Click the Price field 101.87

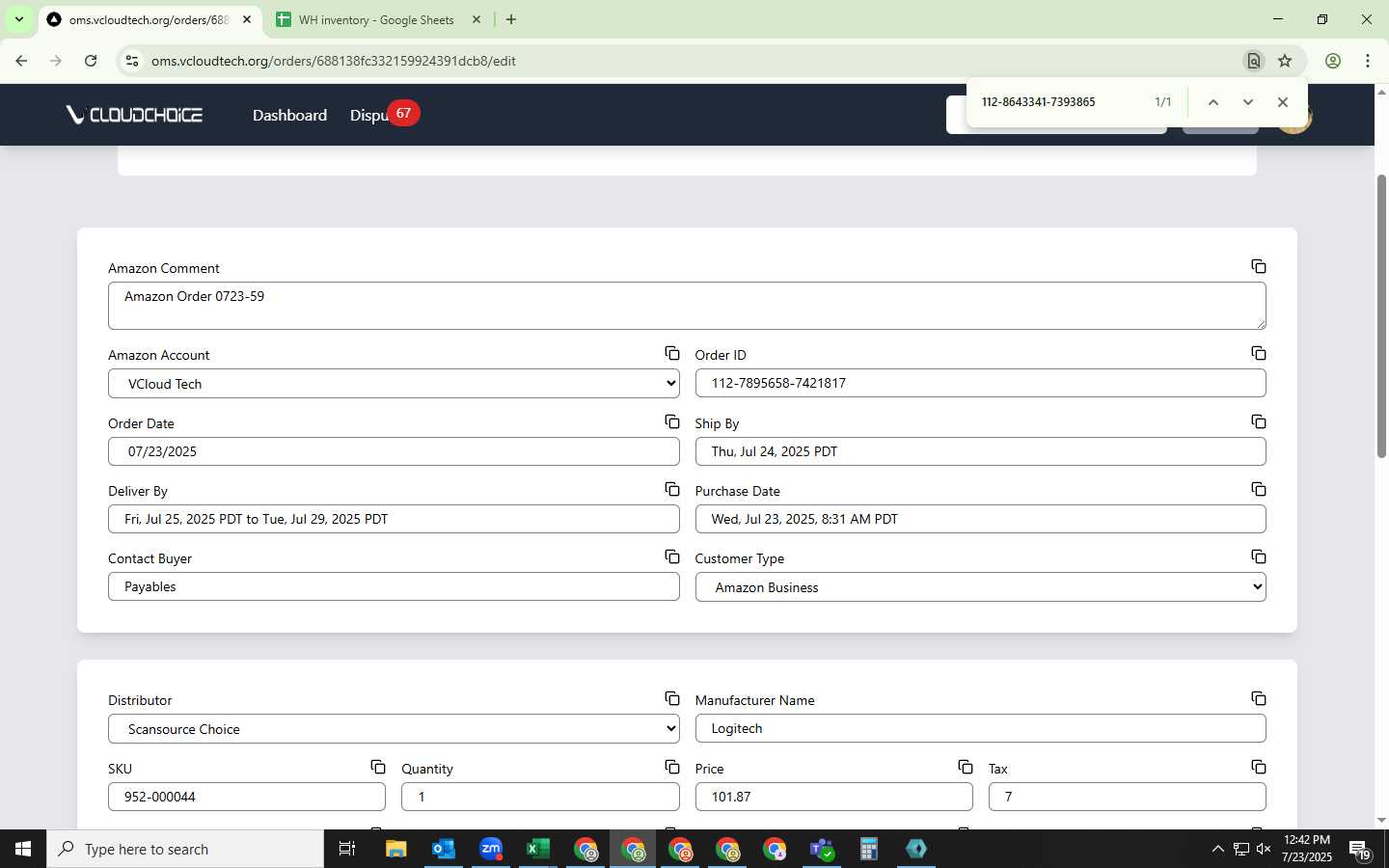click(x=833, y=797)
